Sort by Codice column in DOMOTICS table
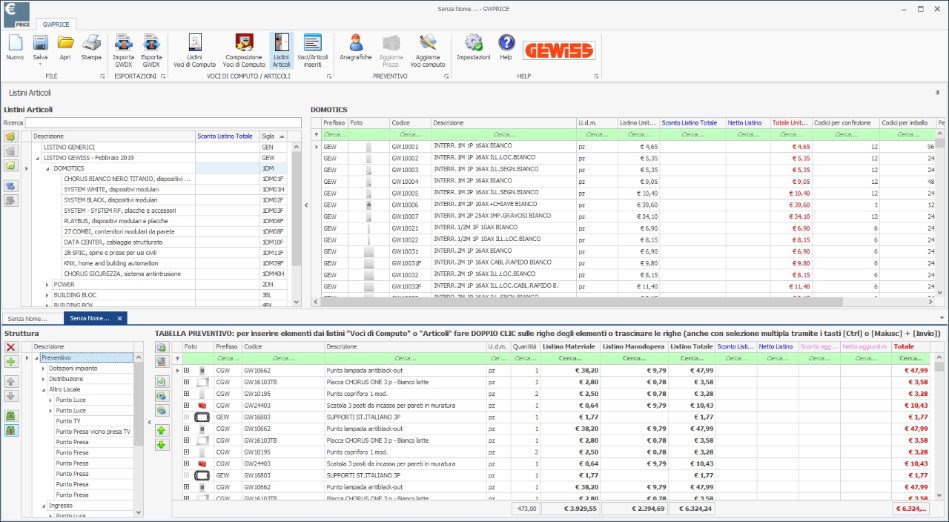Screen dimensions: 949x522 [x=410, y=123]
